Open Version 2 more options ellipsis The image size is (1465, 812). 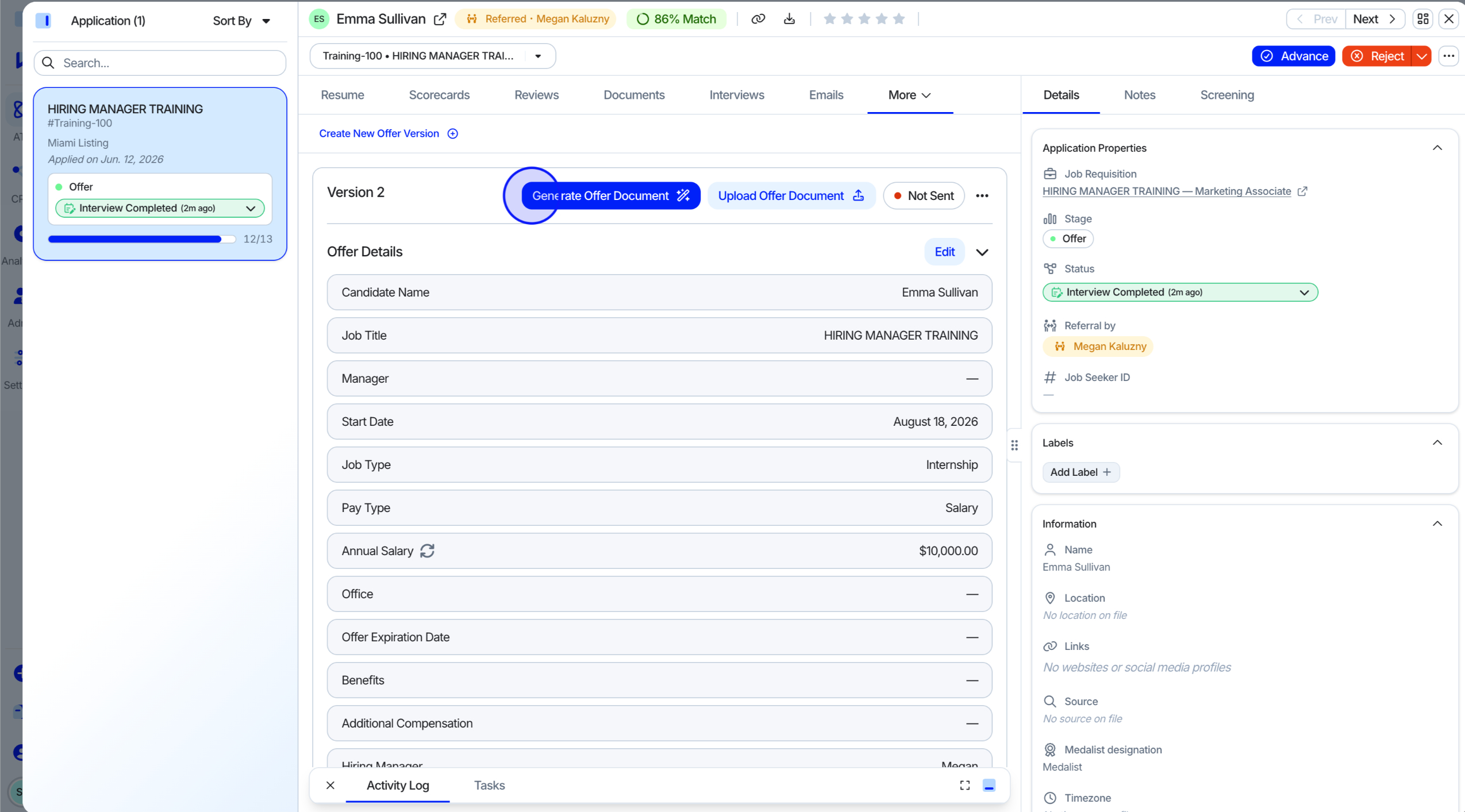click(x=982, y=196)
